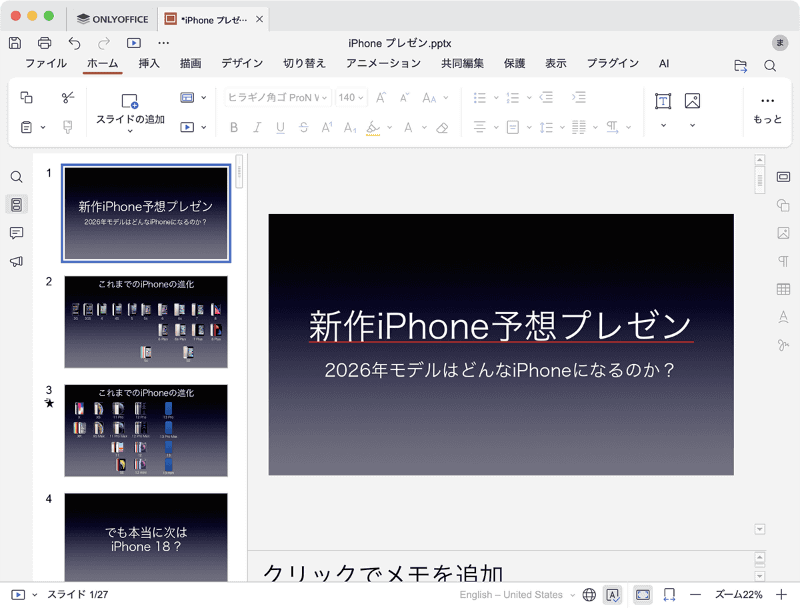Open the change case Aa dropdown

[446, 97]
